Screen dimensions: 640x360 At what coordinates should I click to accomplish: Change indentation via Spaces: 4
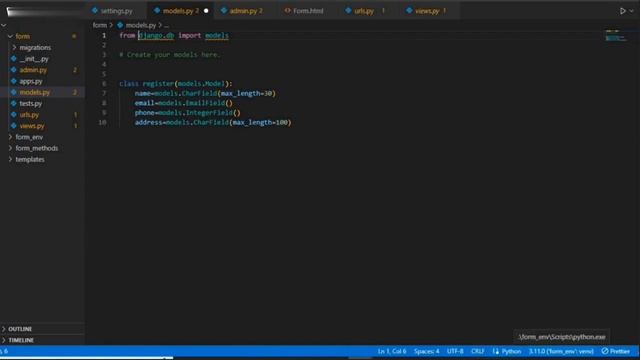click(427, 351)
